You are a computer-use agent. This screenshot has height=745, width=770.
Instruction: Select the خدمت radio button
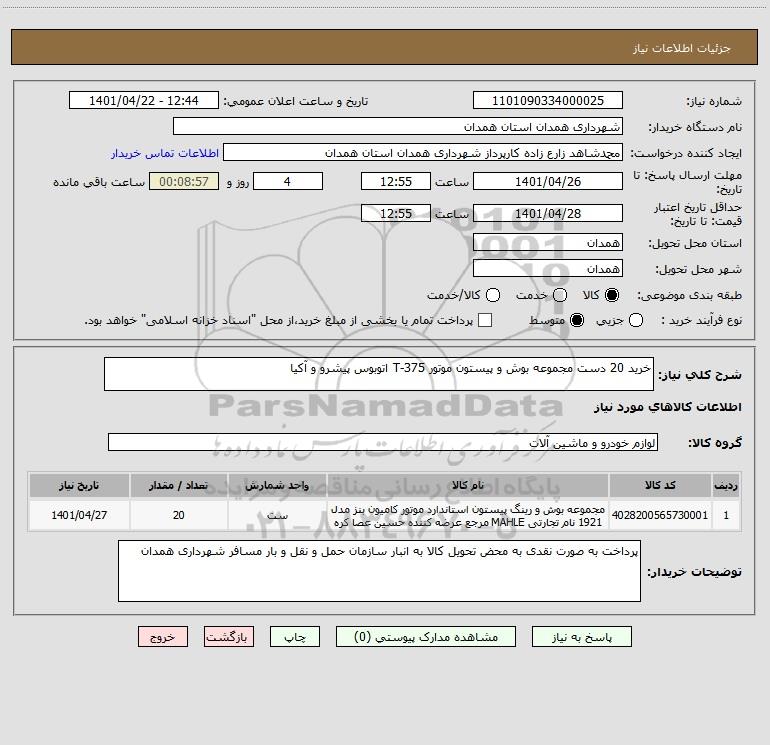tap(560, 295)
